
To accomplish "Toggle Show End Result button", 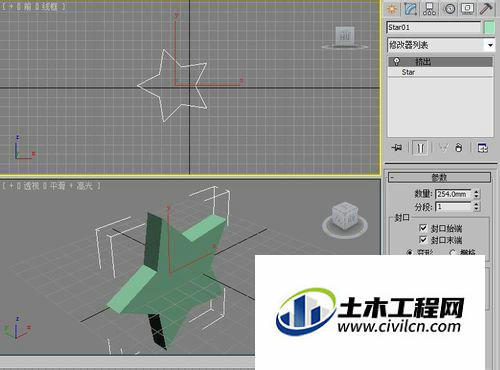I will [420, 148].
